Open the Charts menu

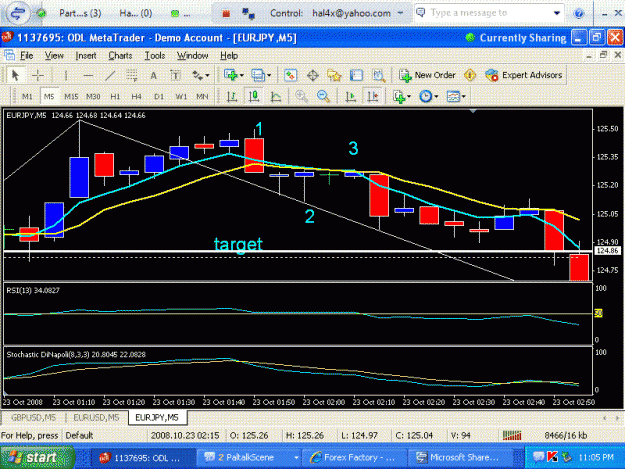tap(120, 55)
